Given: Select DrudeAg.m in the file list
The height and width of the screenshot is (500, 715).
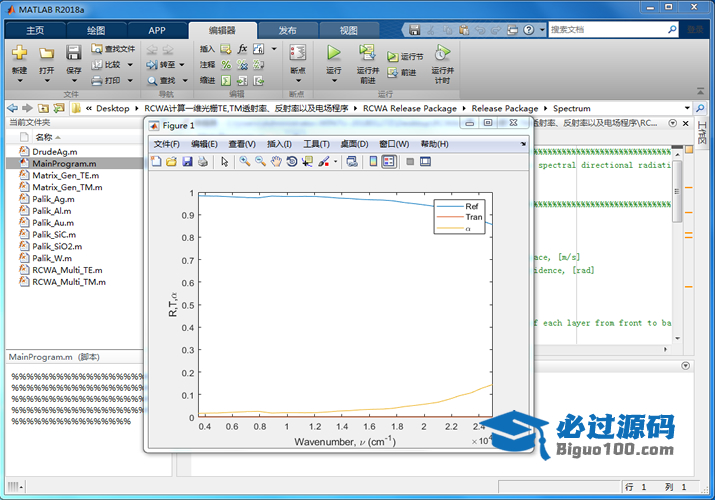Looking at the screenshot, I should [54, 152].
